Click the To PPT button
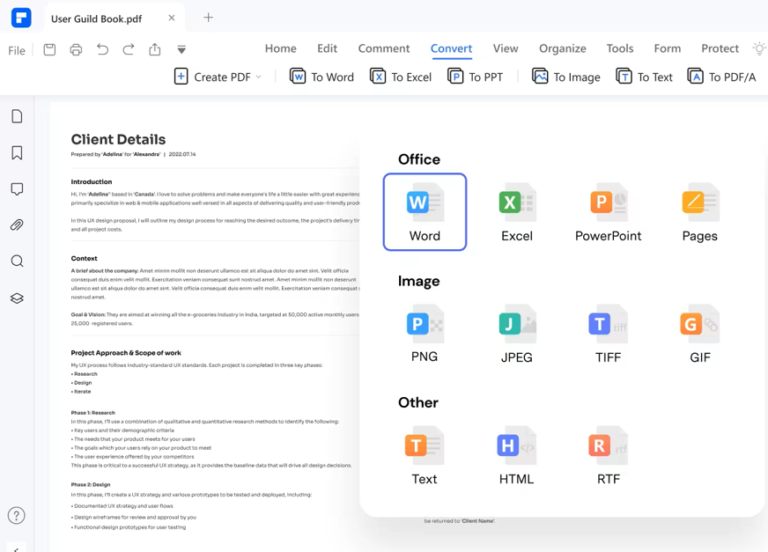Screen dimensions: 768x552 476,77
